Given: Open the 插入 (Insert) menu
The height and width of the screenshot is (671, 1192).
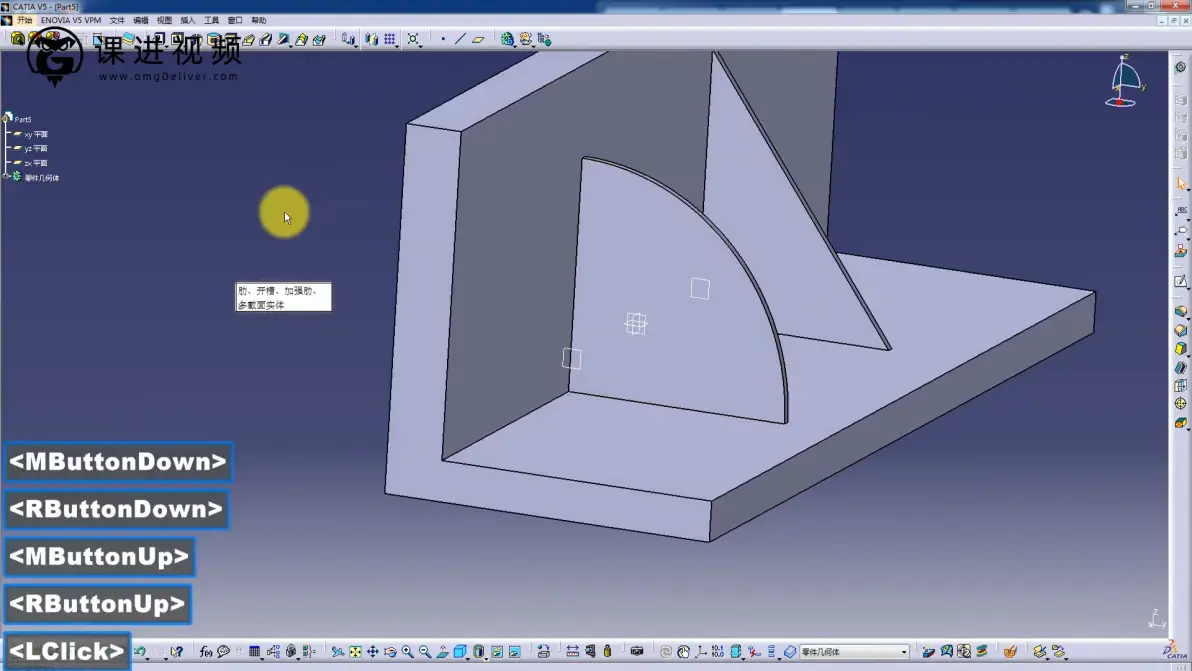Looking at the screenshot, I should [x=188, y=21].
